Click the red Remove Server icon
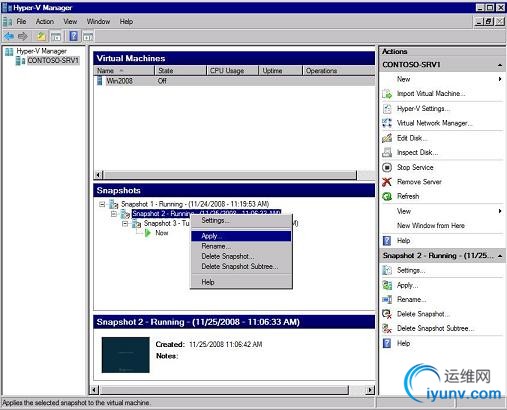Screen dimensions: 507x410 click(x=387, y=182)
